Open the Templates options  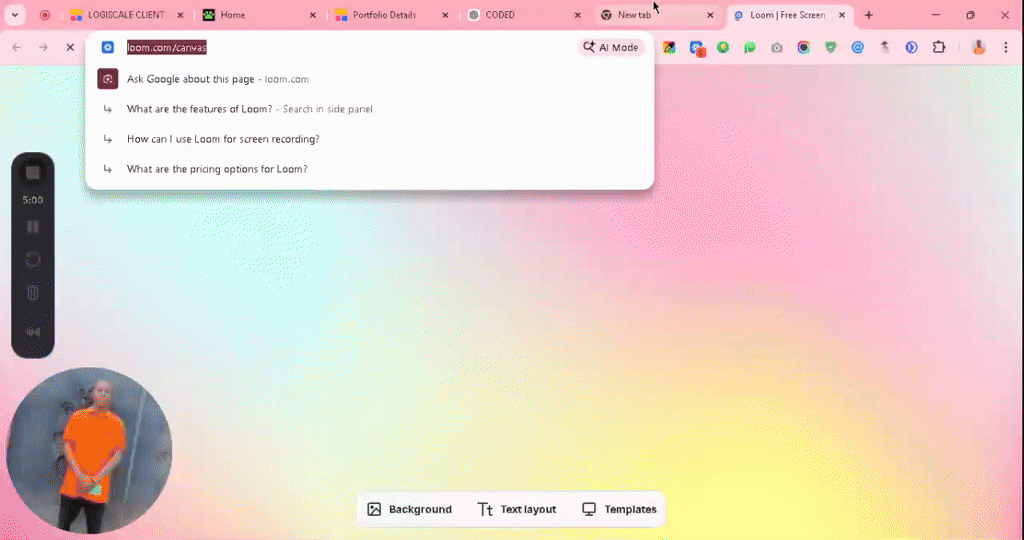pyautogui.click(x=619, y=509)
